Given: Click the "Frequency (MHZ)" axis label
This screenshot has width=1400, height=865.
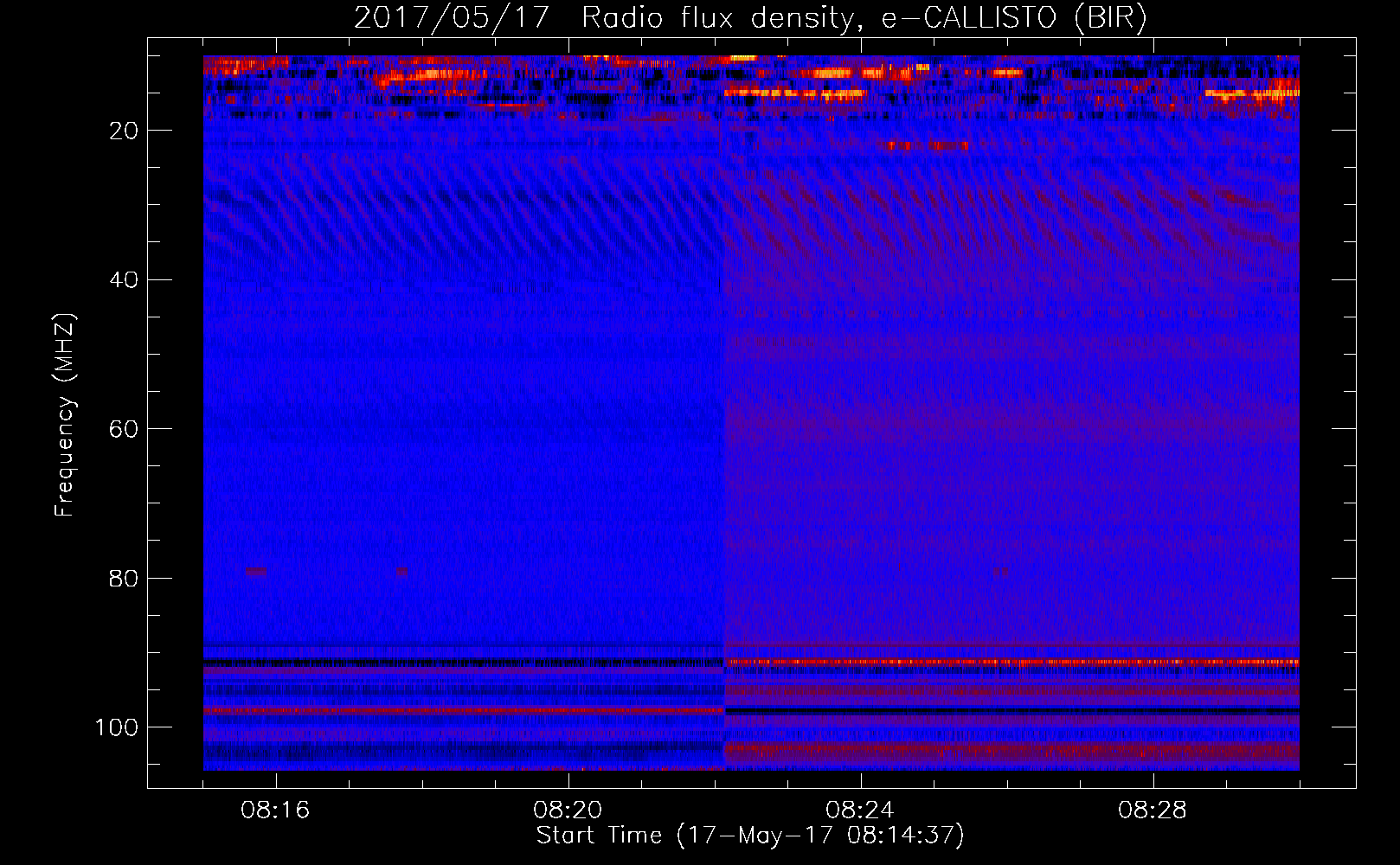Looking at the screenshot, I should 65,415.
